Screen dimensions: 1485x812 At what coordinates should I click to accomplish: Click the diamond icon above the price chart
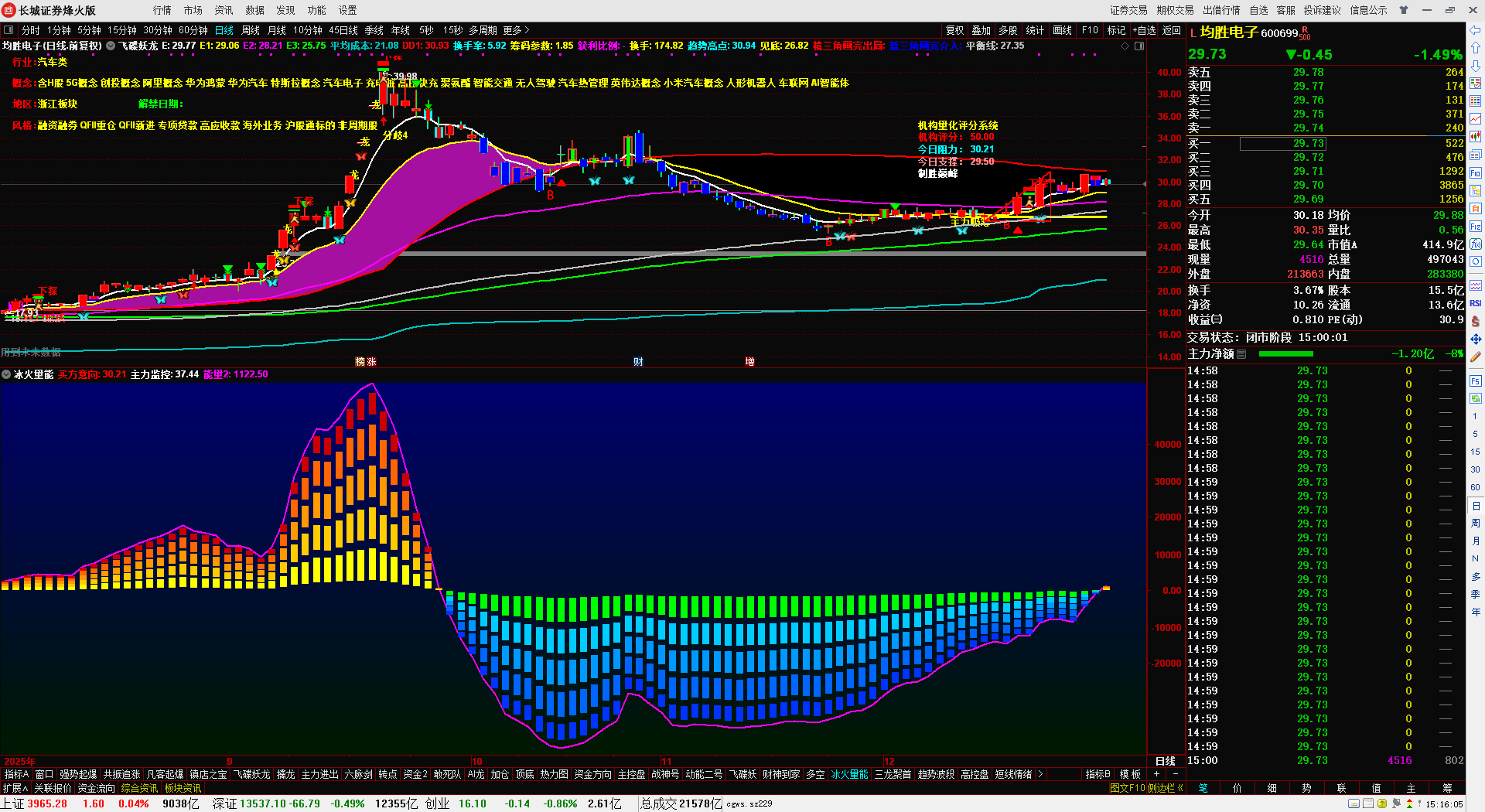(x=1125, y=46)
